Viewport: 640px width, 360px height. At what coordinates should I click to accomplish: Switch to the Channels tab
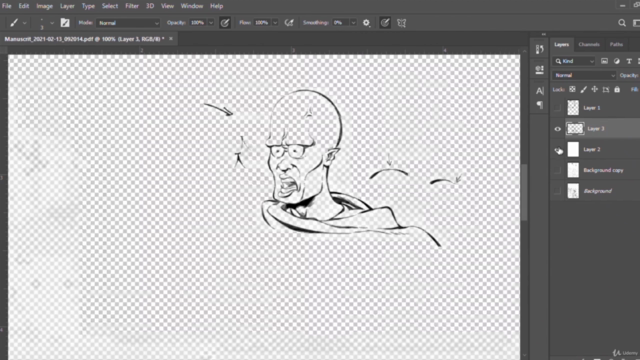(x=589, y=44)
